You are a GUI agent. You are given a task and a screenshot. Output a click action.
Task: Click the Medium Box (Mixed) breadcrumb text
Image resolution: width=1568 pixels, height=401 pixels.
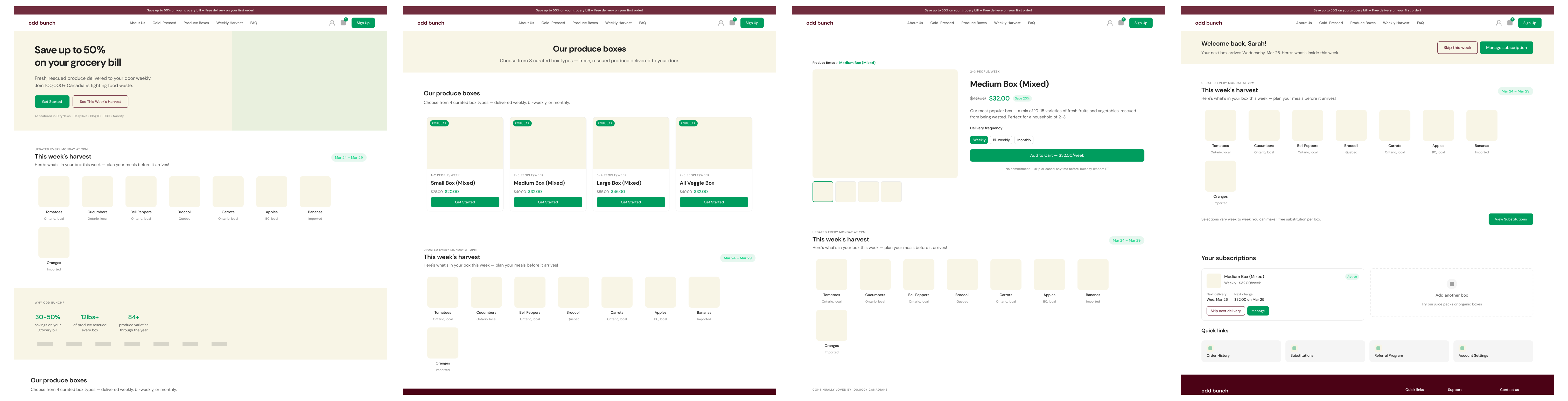[857, 63]
